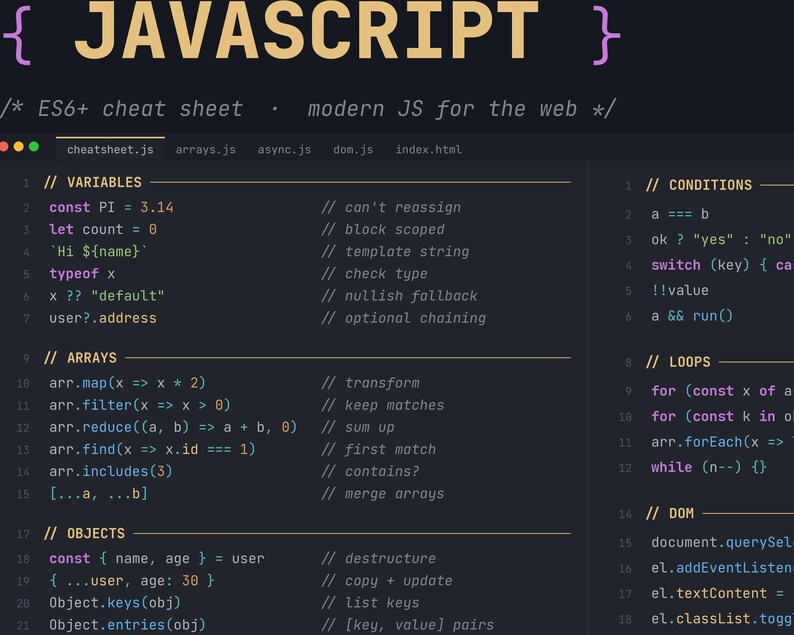Click the '// keep matches' comment
Screen dimensions: 794x635
click(x=383, y=405)
